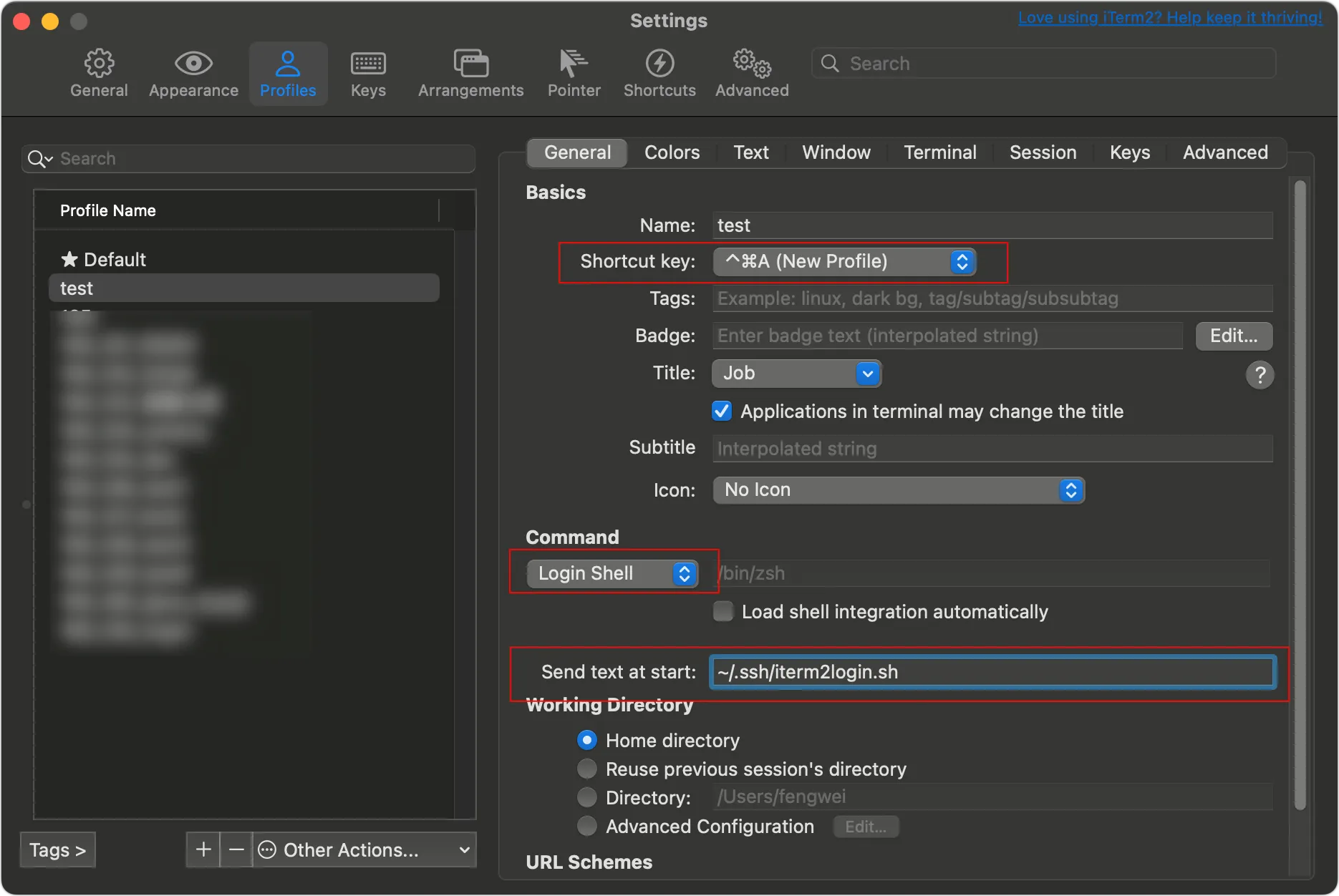Viewport: 1339px width, 896px height.
Task: Click the red close window button
Action: pos(21,21)
